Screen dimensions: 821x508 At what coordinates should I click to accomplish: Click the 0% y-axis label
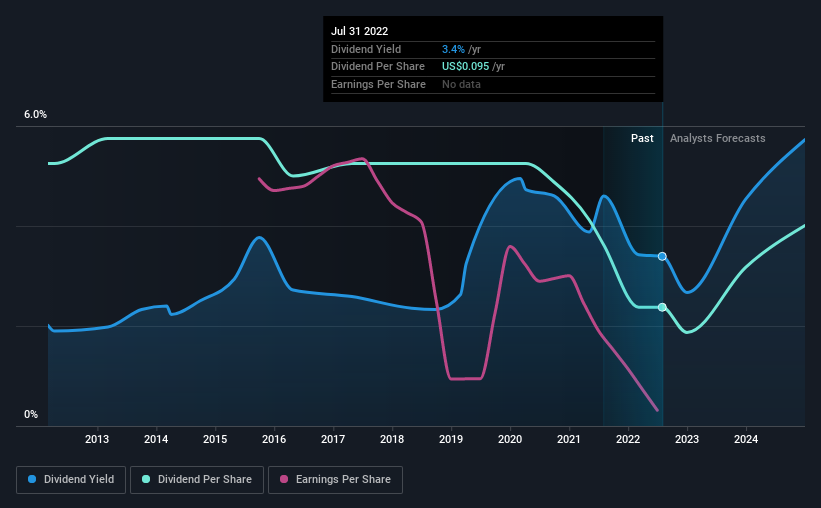[31, 414]
